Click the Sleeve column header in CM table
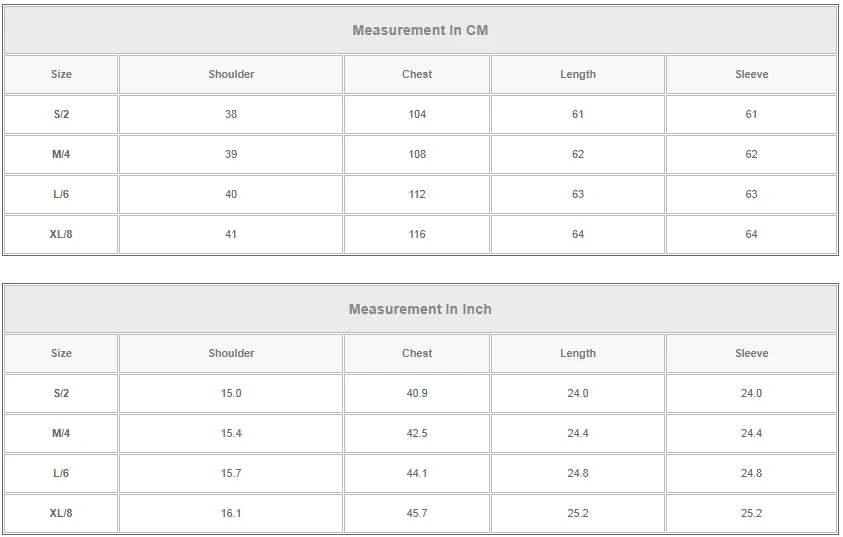843x537 pixels. point(751,74)
